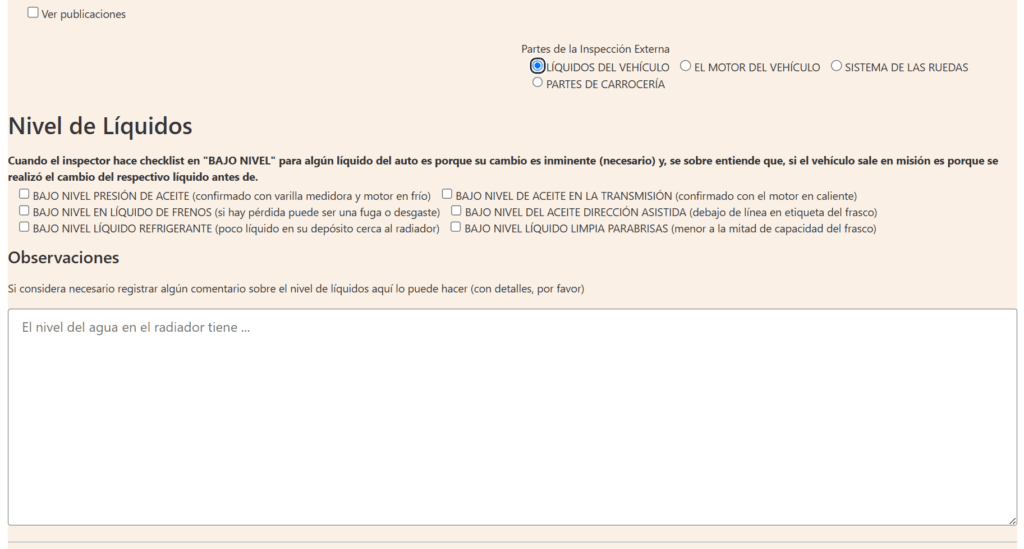Image resolution: width=1024 pixels, height=549 pixels.
Task: Check BAJO NIVEL DE ACEITE EN LA TRANSMISIÓN
Action: tap(447, 194)
